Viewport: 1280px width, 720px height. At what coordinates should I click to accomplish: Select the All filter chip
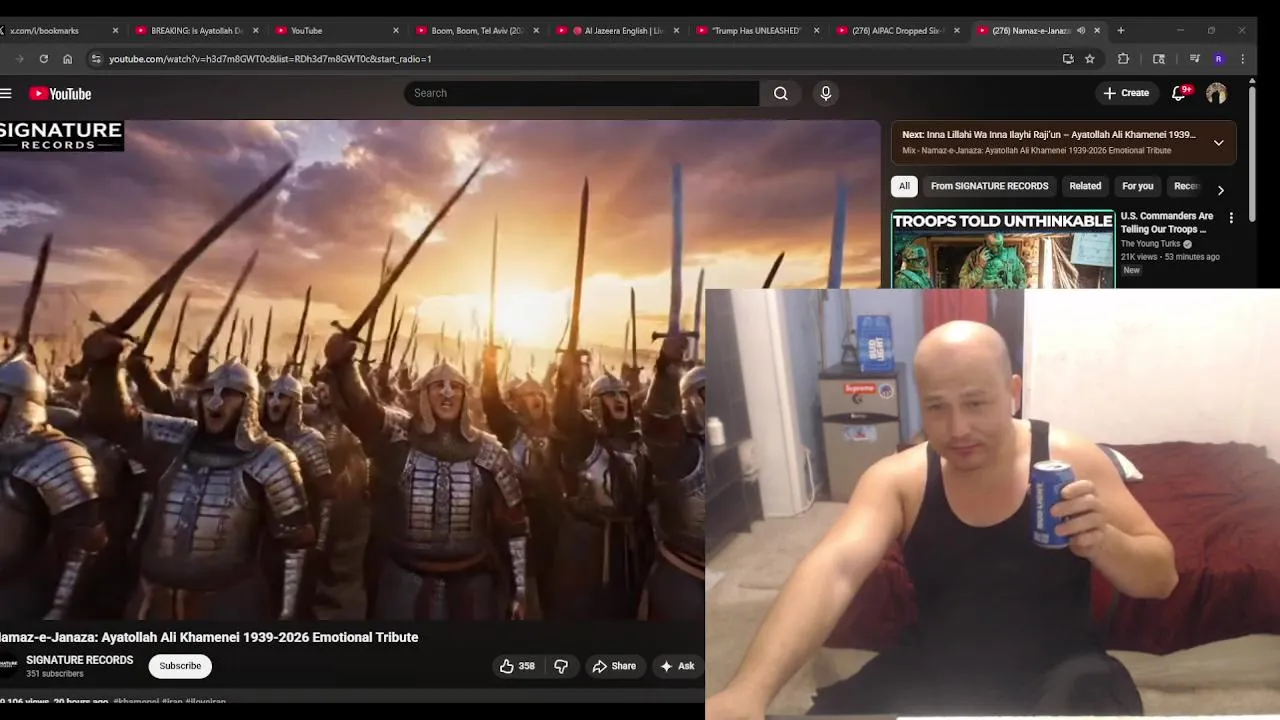(904, 186)
